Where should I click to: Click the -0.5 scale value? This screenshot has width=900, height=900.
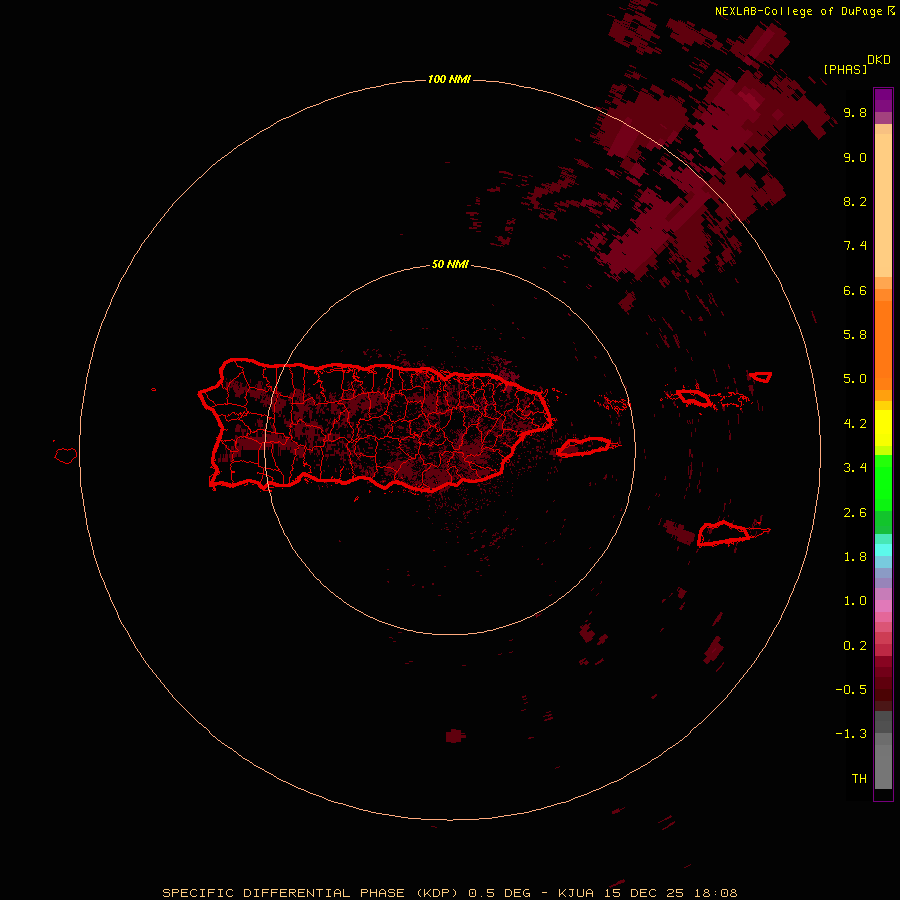point(851,690)
